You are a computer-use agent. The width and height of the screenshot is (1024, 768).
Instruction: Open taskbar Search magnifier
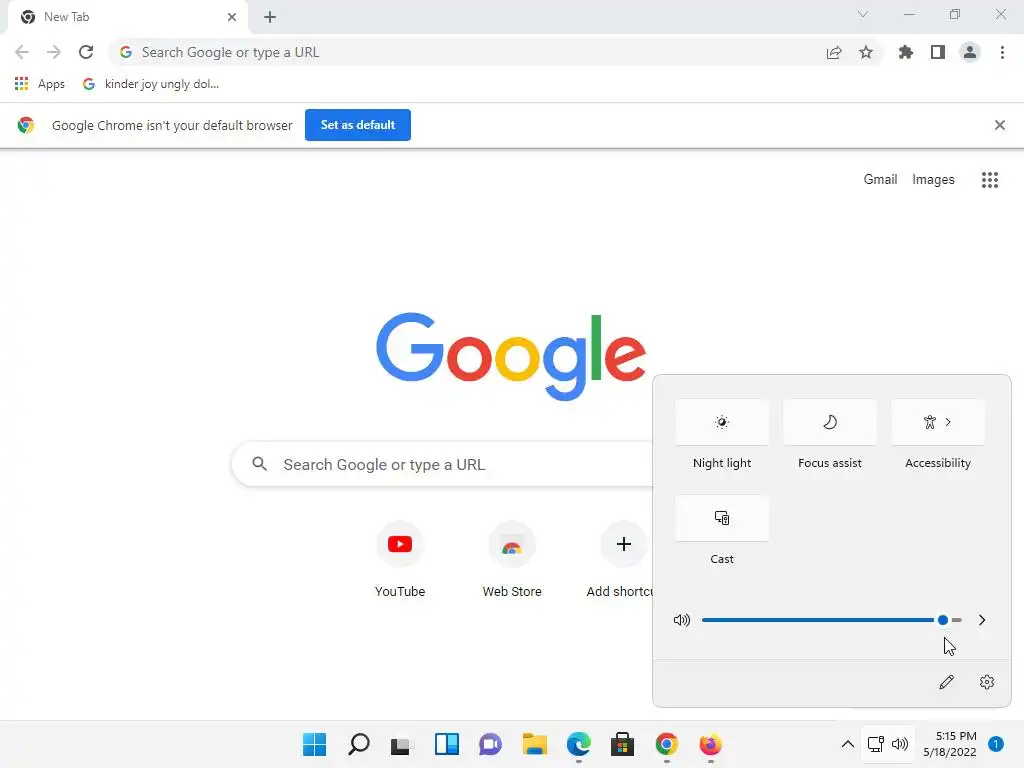tap(359, 744)
